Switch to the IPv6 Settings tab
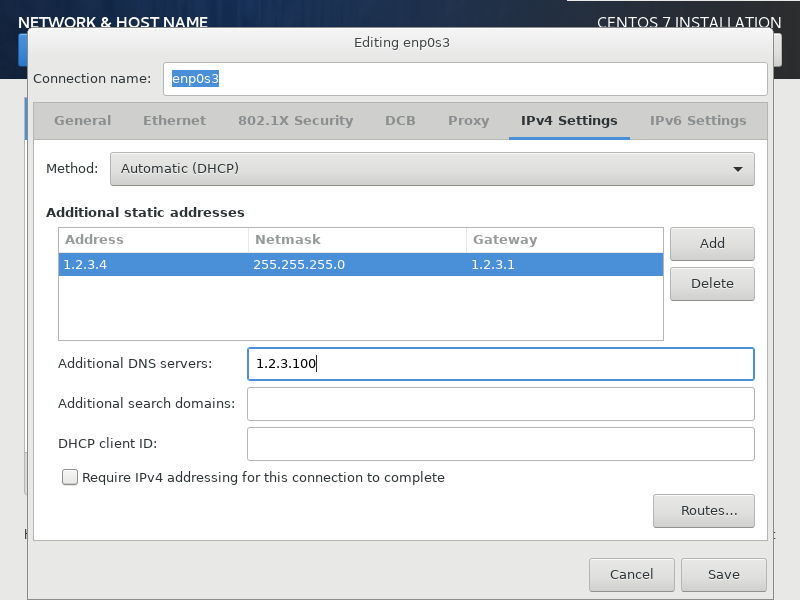The width and height of the screenshot is (800, 600). (x=698, y=121)
